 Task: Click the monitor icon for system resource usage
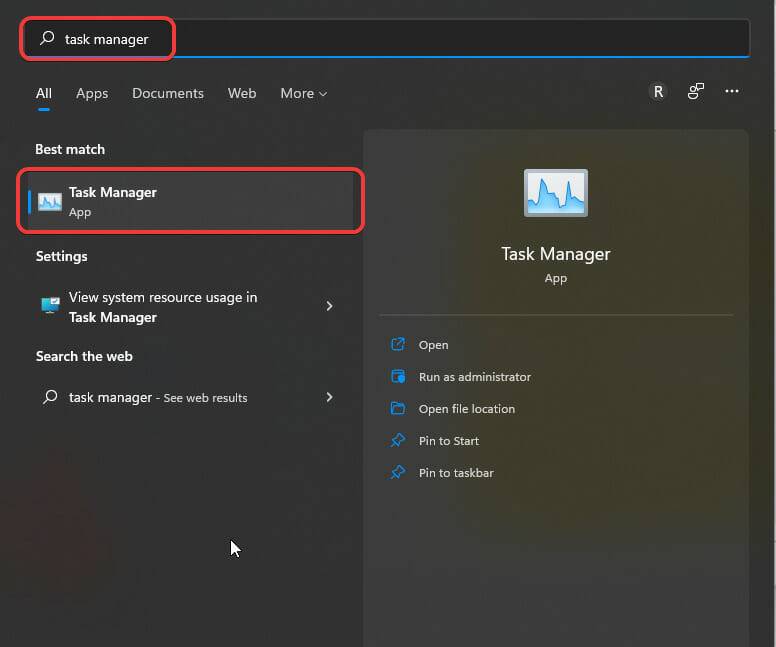point(50,306)
